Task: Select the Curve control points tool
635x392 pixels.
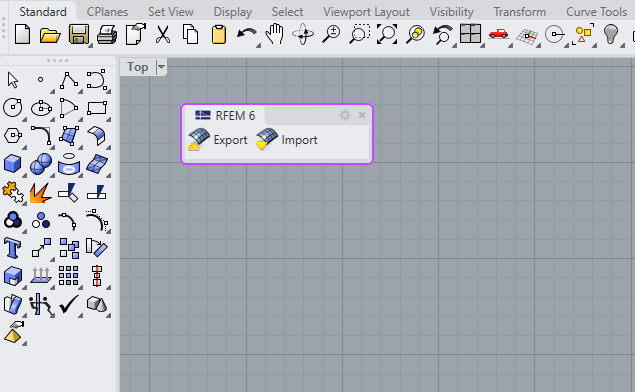Action: [97, 80]
